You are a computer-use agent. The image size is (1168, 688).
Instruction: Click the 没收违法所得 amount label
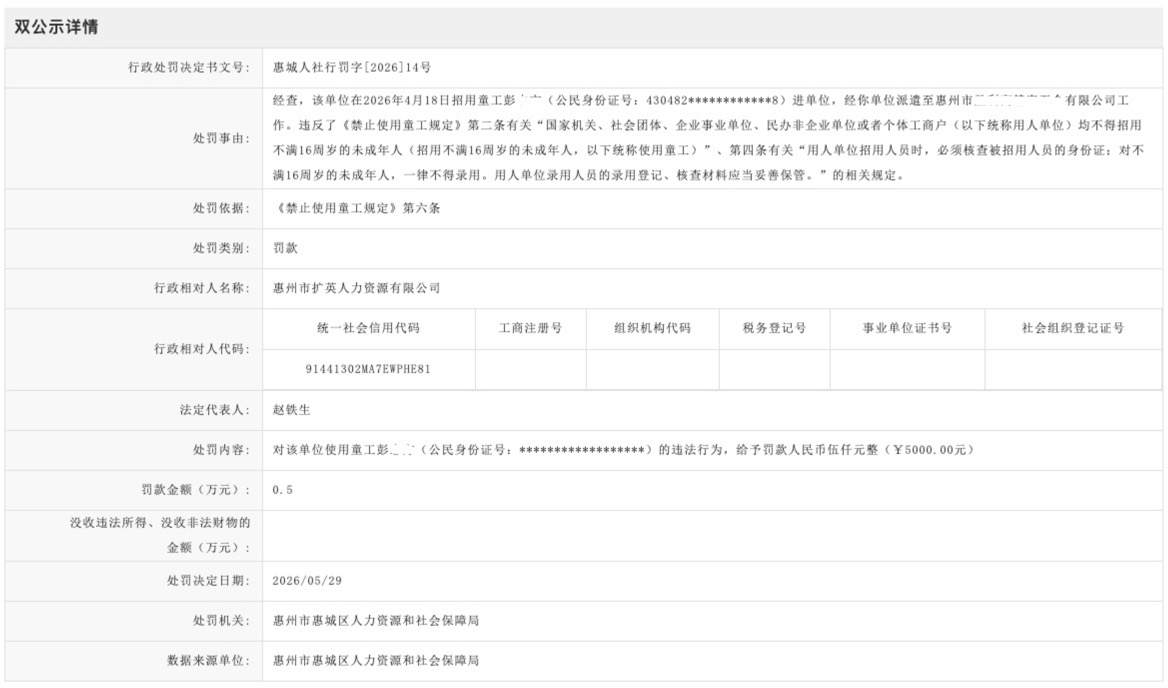(x=160, y=535)
